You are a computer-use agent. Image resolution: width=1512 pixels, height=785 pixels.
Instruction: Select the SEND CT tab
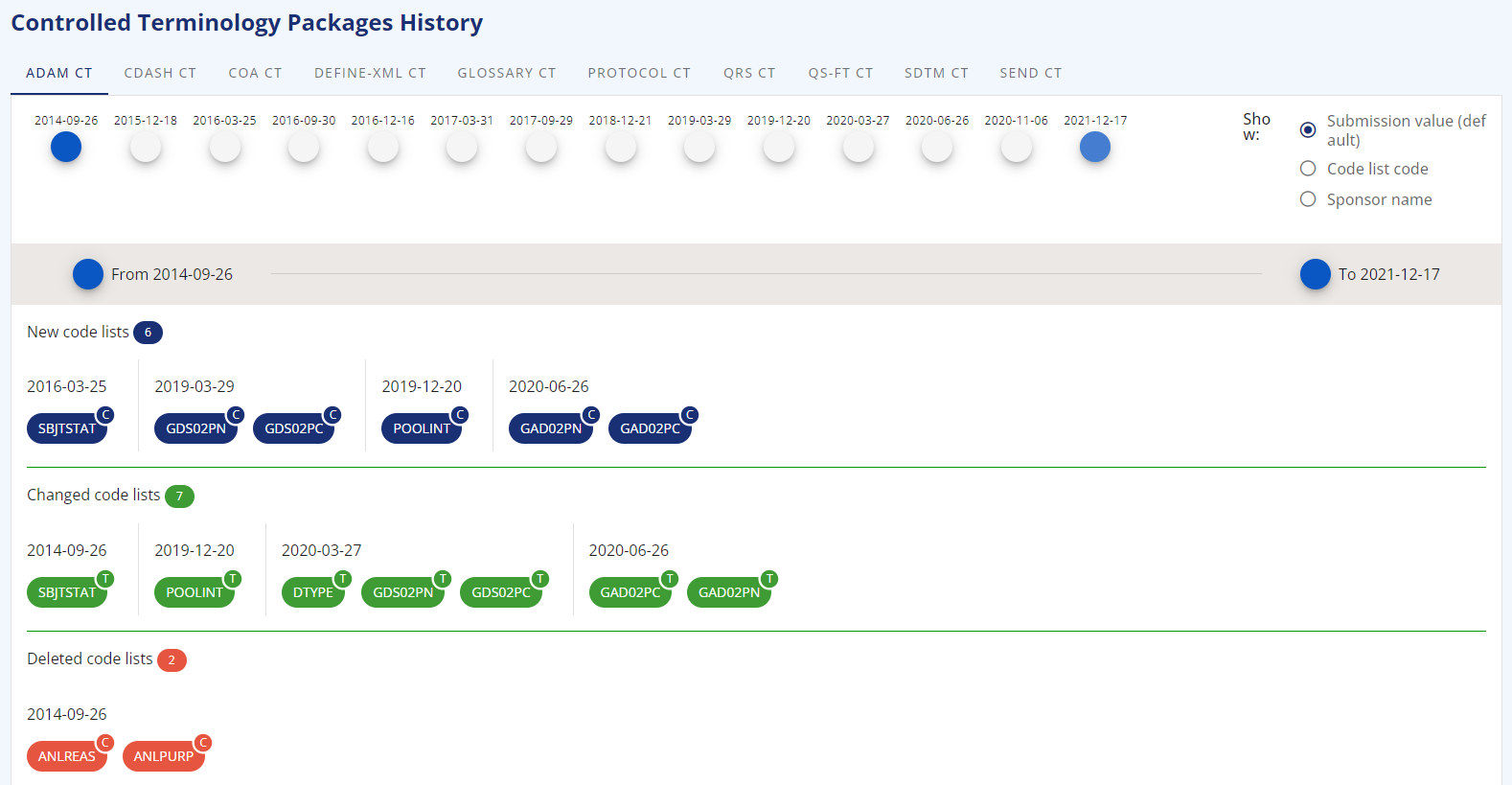click(1031, 73)
